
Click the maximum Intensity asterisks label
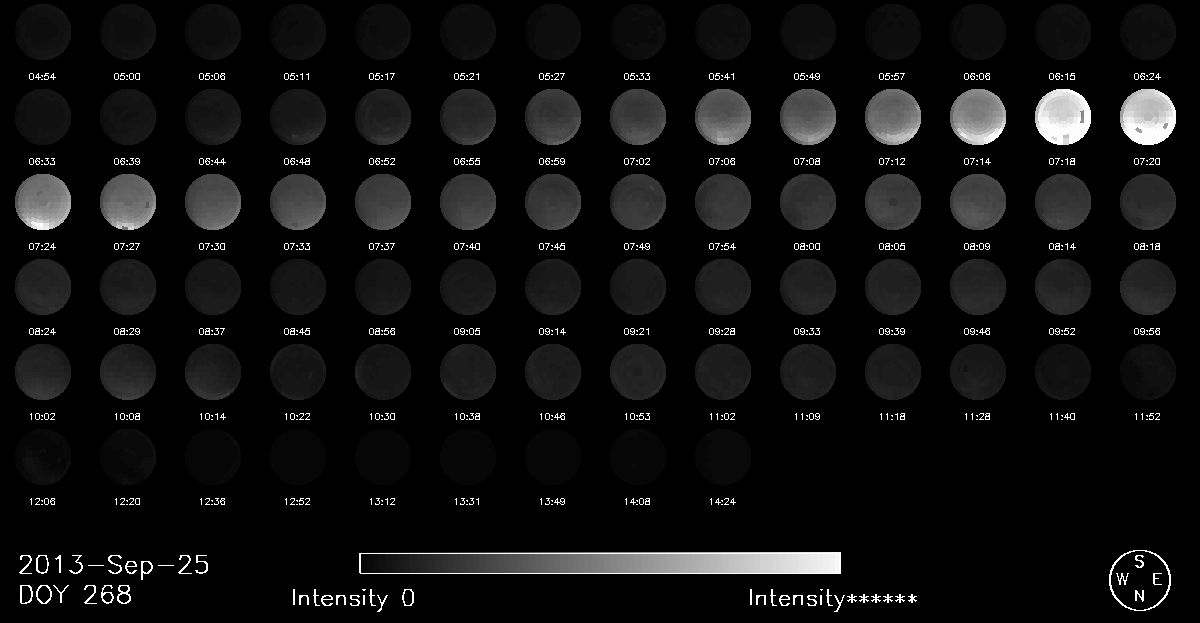pos(832,599)
